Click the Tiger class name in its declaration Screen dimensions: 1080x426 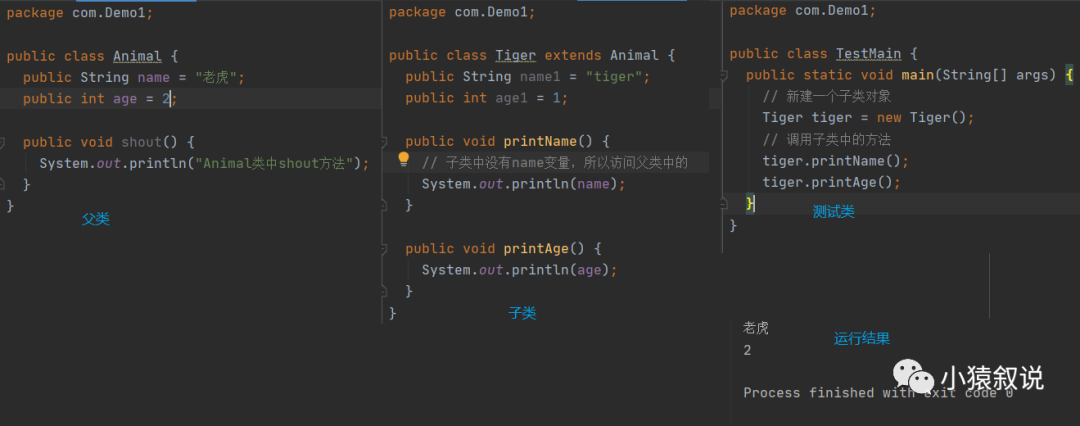coord(515,55)
